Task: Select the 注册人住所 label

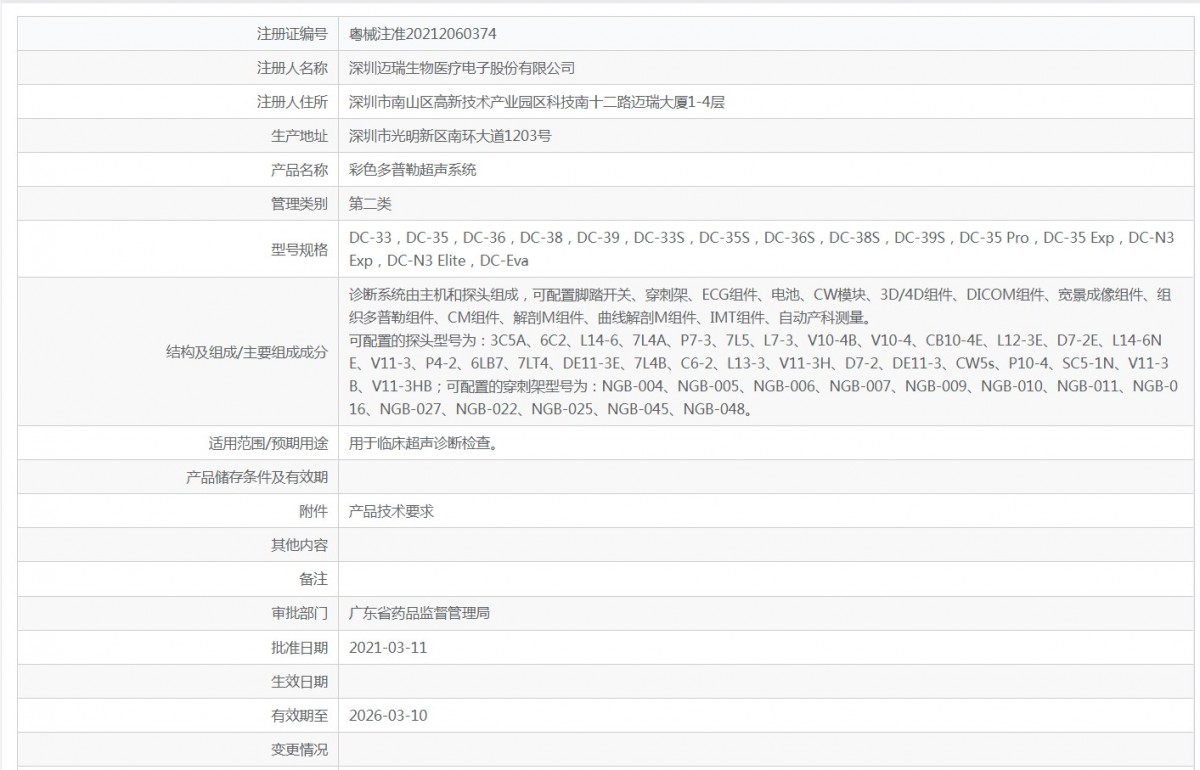Action: pos(292,102)
